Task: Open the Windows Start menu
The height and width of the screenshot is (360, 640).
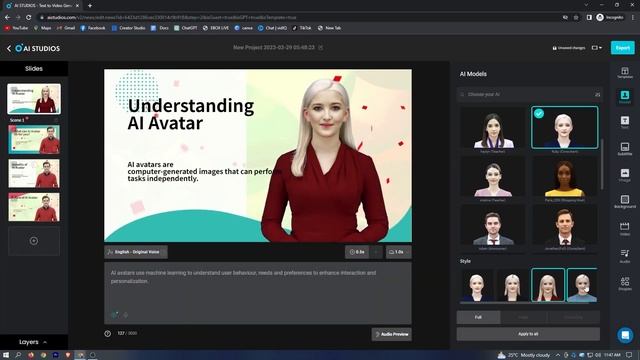Action: coord(6,355)
